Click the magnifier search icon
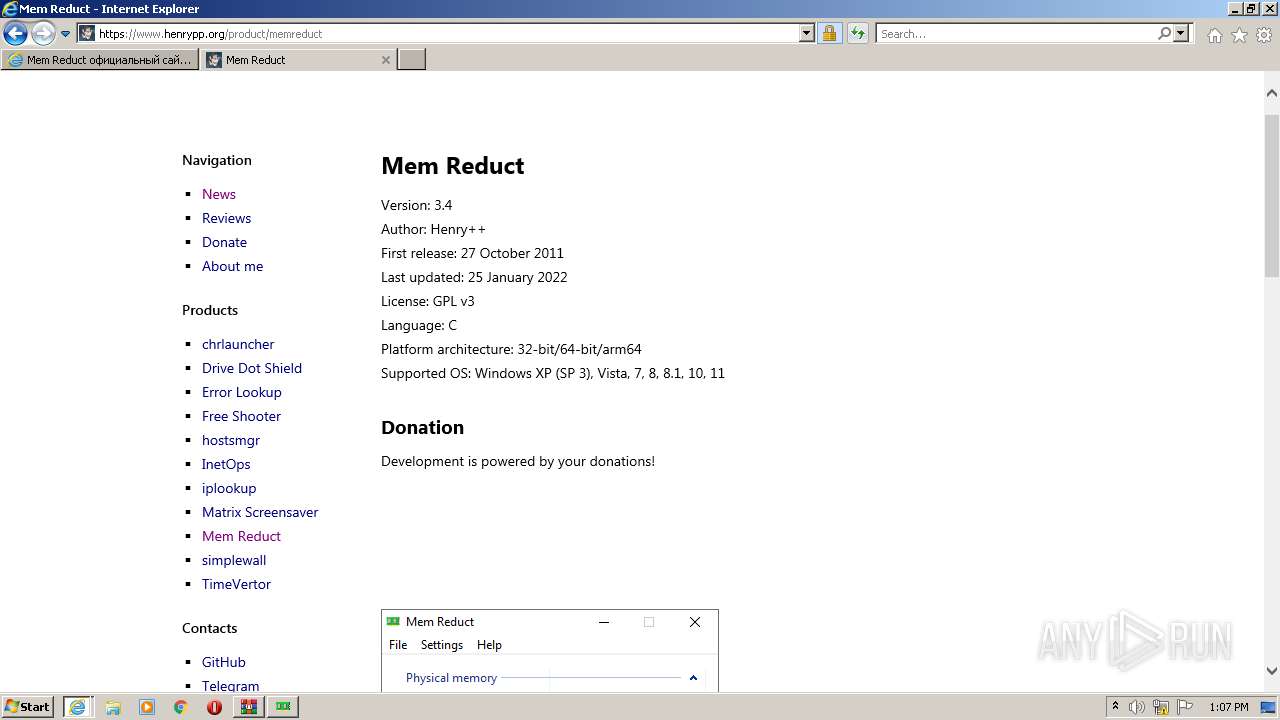1280x720 pixels. click(1164, 33)
